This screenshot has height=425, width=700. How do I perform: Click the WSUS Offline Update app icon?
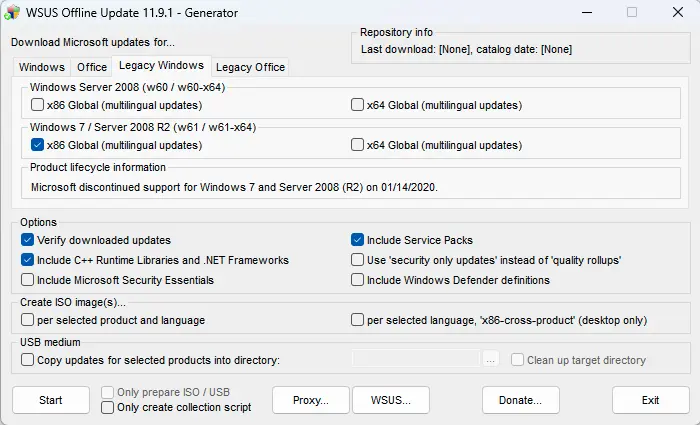(x=12, y=12)
